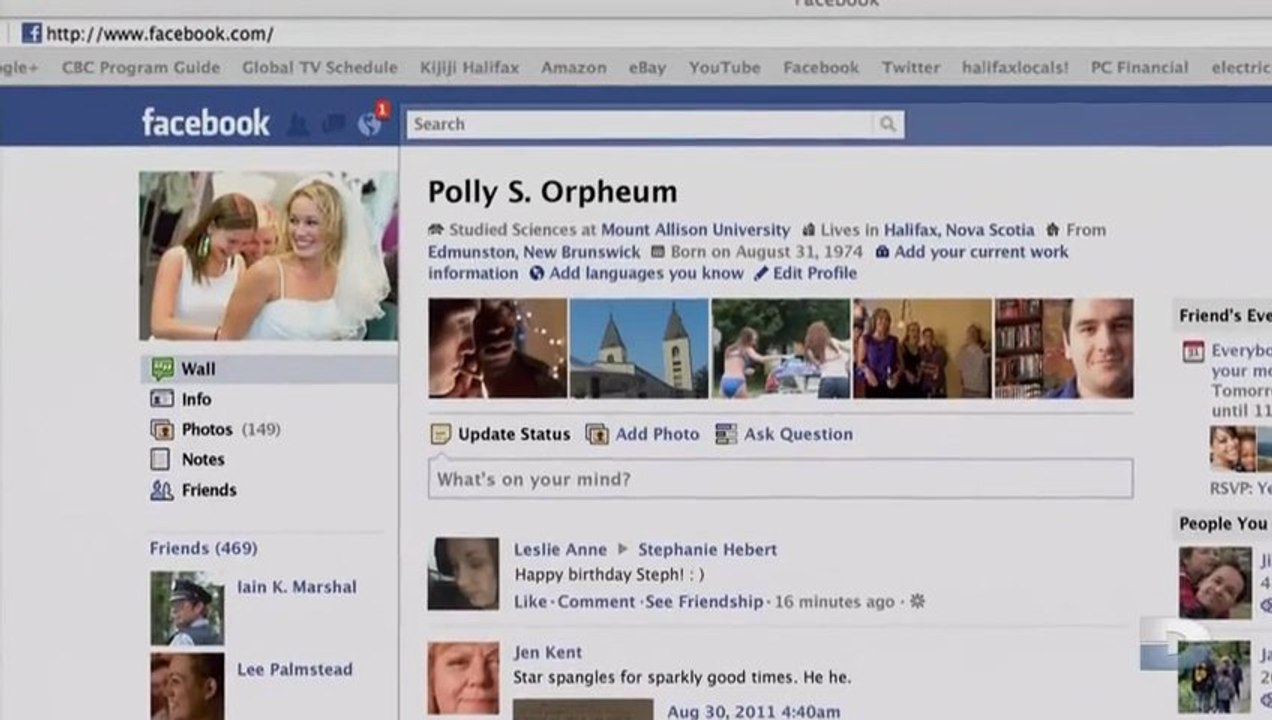
Task: Click the Notes icon in the sidebar
Action: pos(161,460)
